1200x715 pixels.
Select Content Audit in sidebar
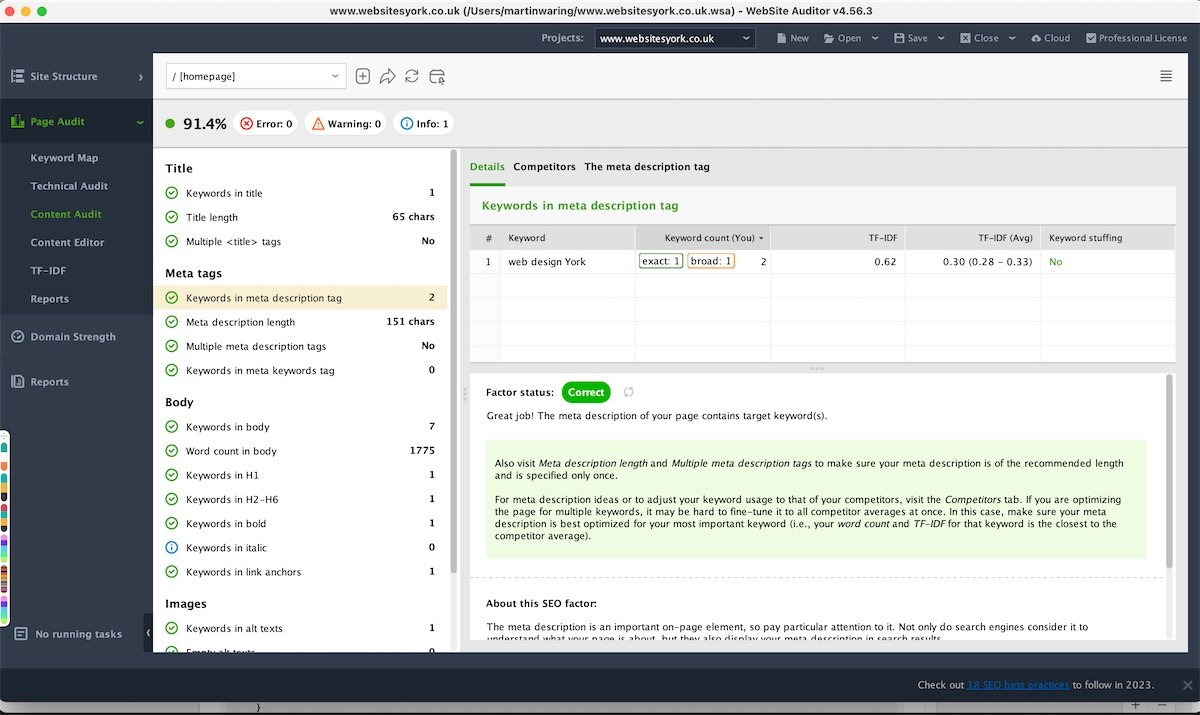[66, 214]
